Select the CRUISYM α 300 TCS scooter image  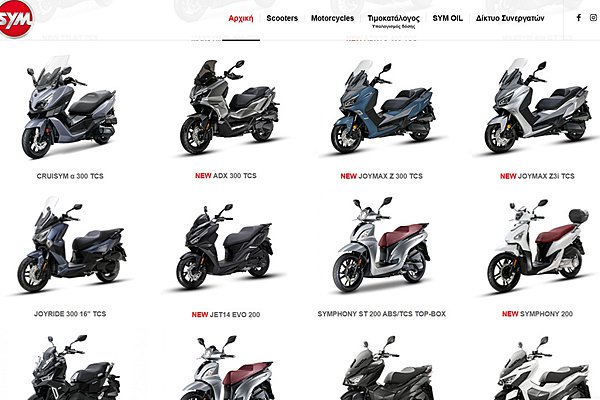point(70,107)
